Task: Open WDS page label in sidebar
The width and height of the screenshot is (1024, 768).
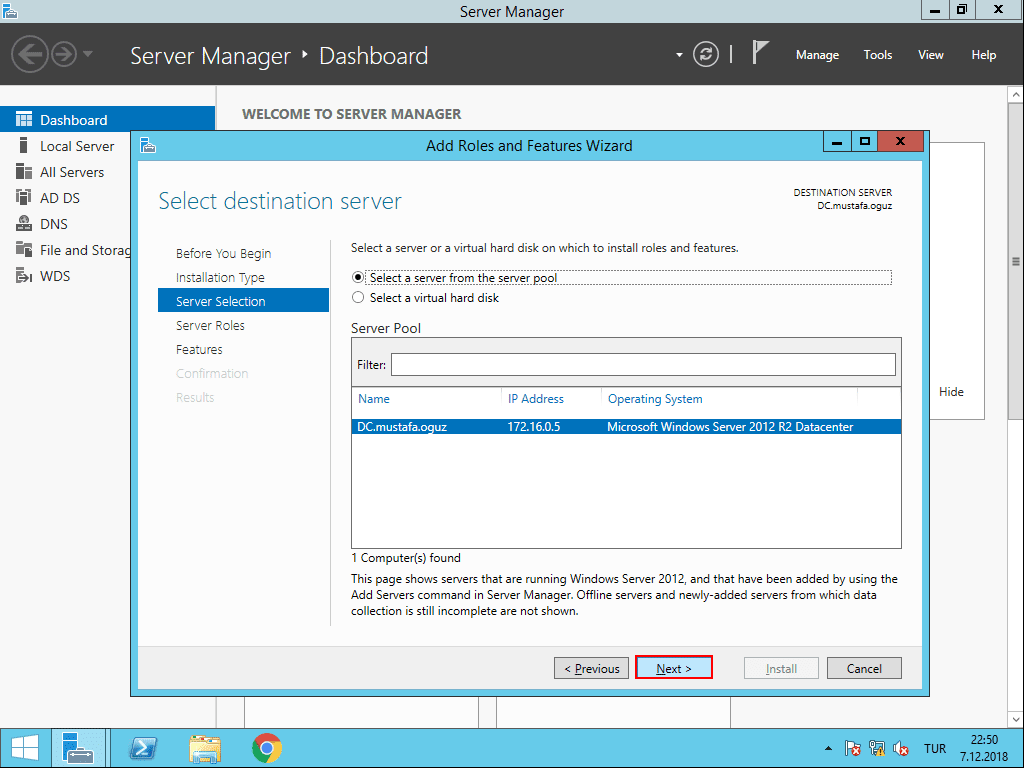Action: click(55, 276)
